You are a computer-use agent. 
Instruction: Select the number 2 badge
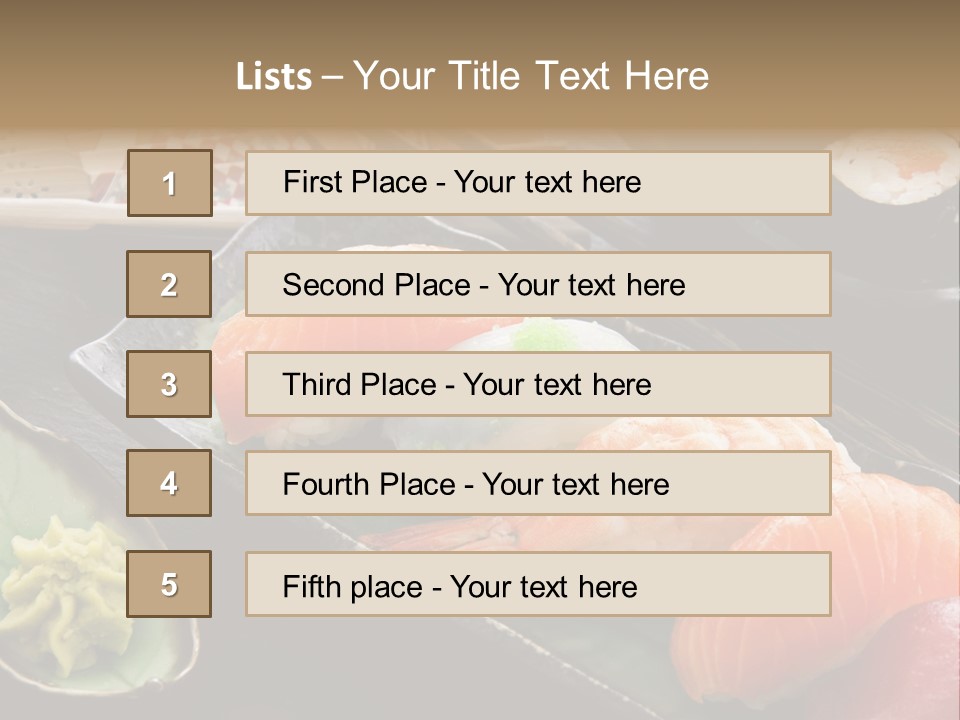click(169, 284)
